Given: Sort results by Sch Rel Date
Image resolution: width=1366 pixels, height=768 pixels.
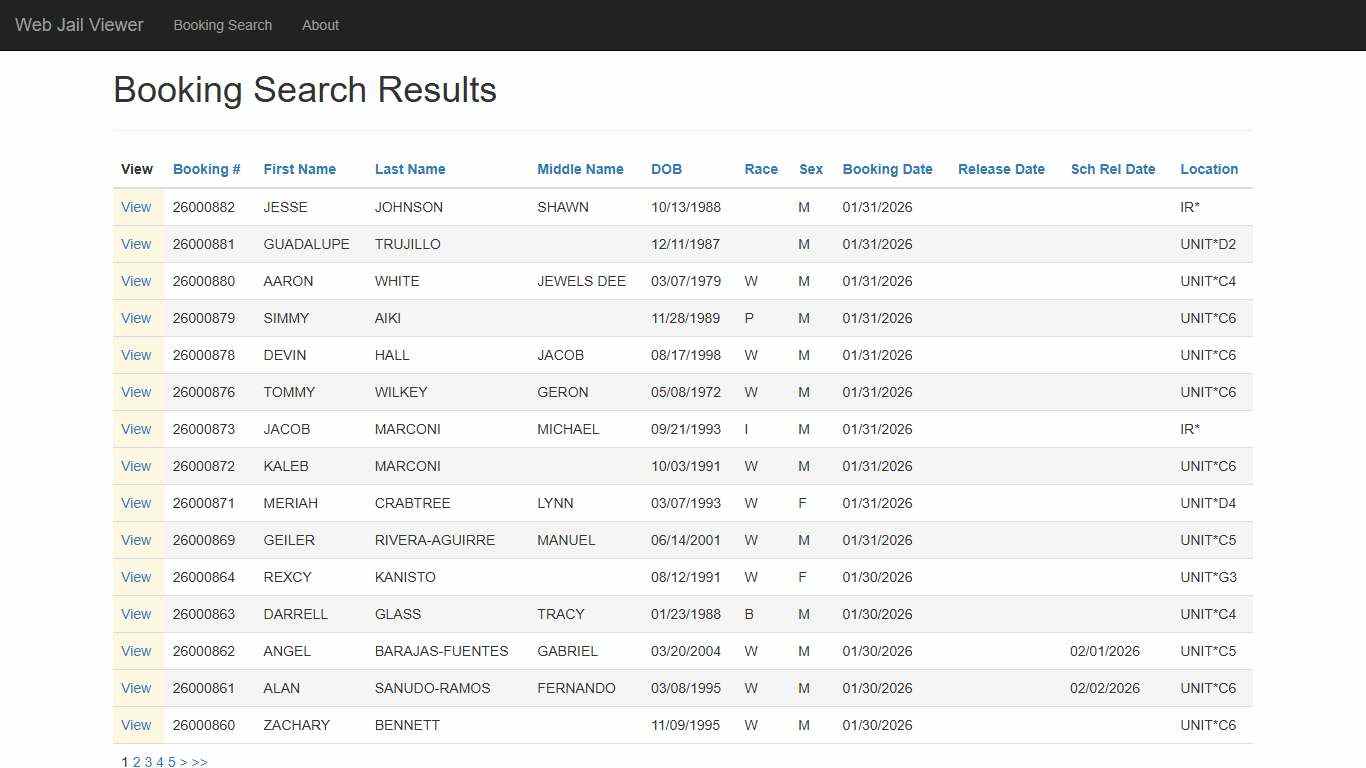Looking at the screenshot, I should [x=1113, y=169].
